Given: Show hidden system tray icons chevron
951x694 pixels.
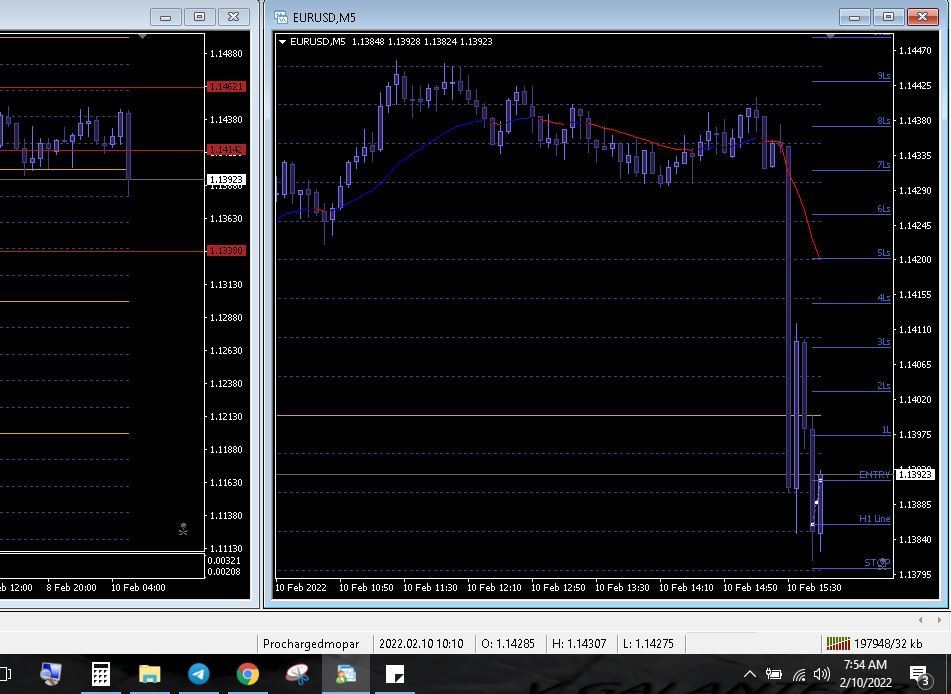Looking at the screenshot, I should [x=750, y=674].
